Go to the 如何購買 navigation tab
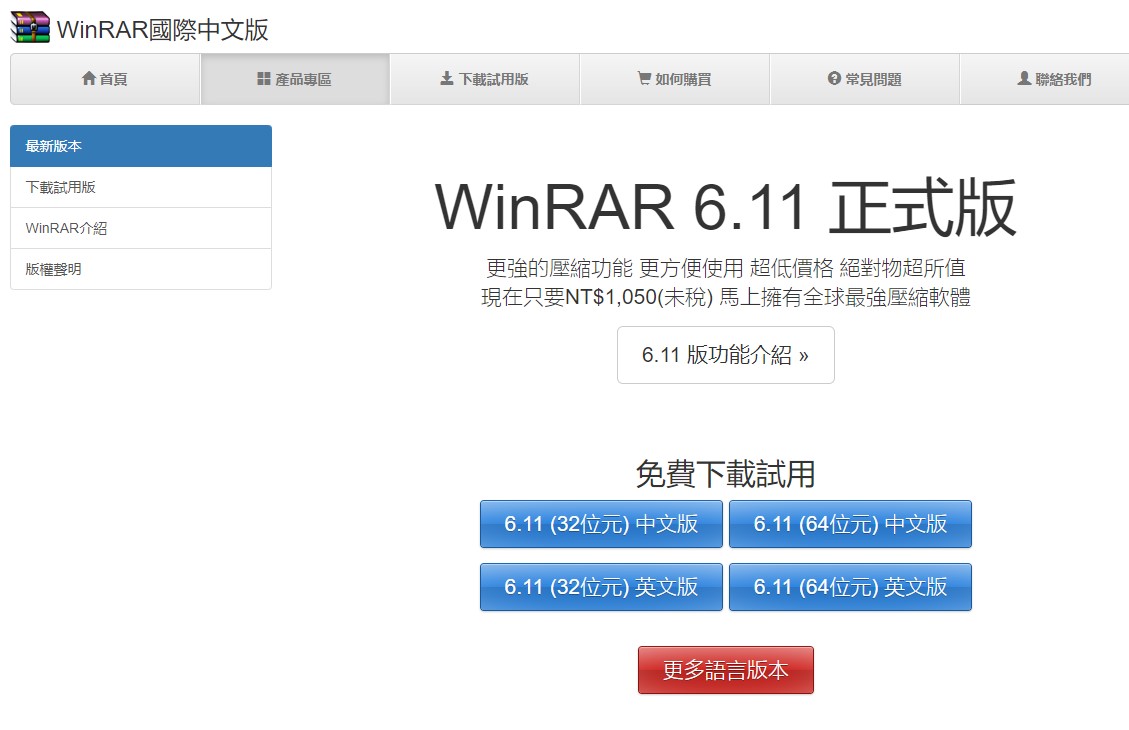The image size is (1129, 730). coord(675,79)
